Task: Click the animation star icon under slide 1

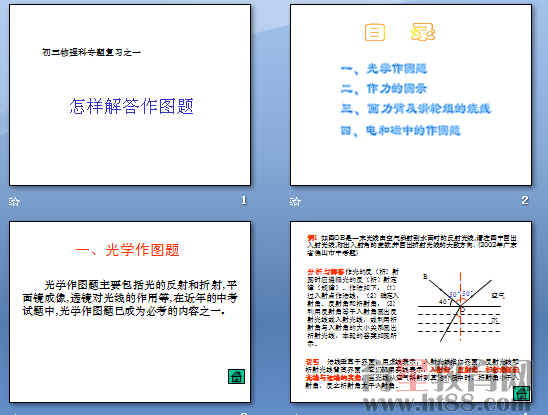Action: (14, 201)
